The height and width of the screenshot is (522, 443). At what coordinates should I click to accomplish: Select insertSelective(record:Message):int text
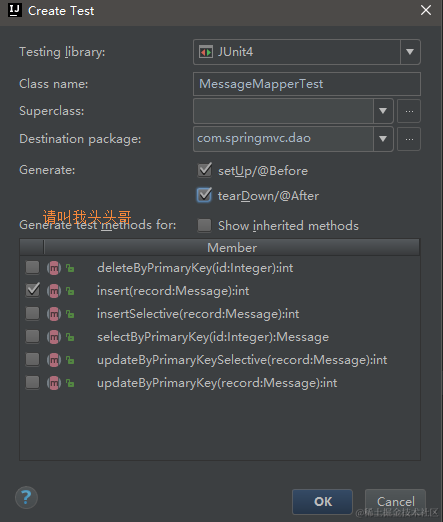click(x=198, y=314)
